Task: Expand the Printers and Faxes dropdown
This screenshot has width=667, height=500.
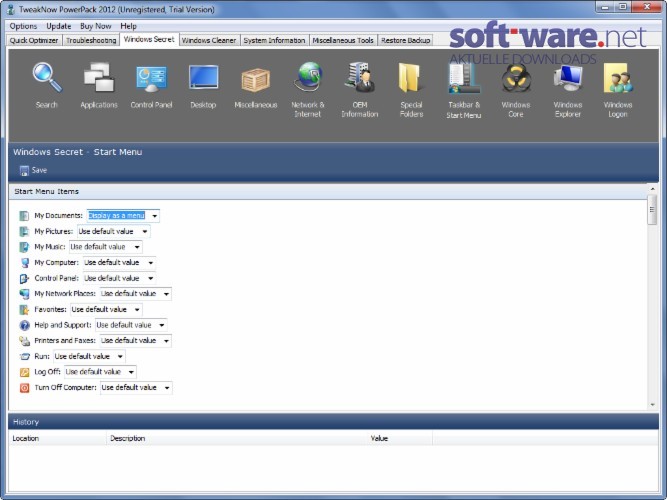Action: click(166, 341)
